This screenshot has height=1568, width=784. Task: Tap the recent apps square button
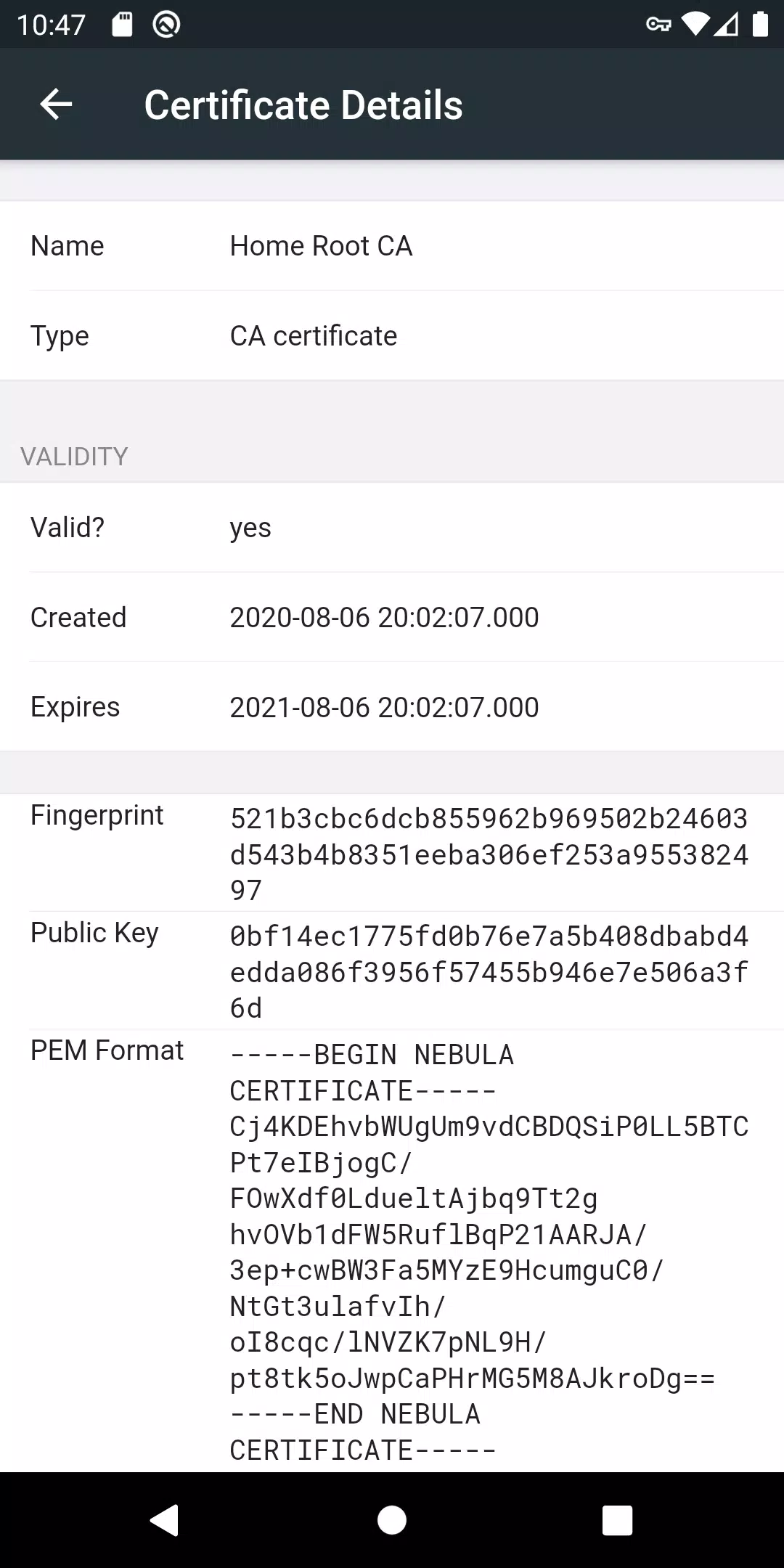point(618,1519)
